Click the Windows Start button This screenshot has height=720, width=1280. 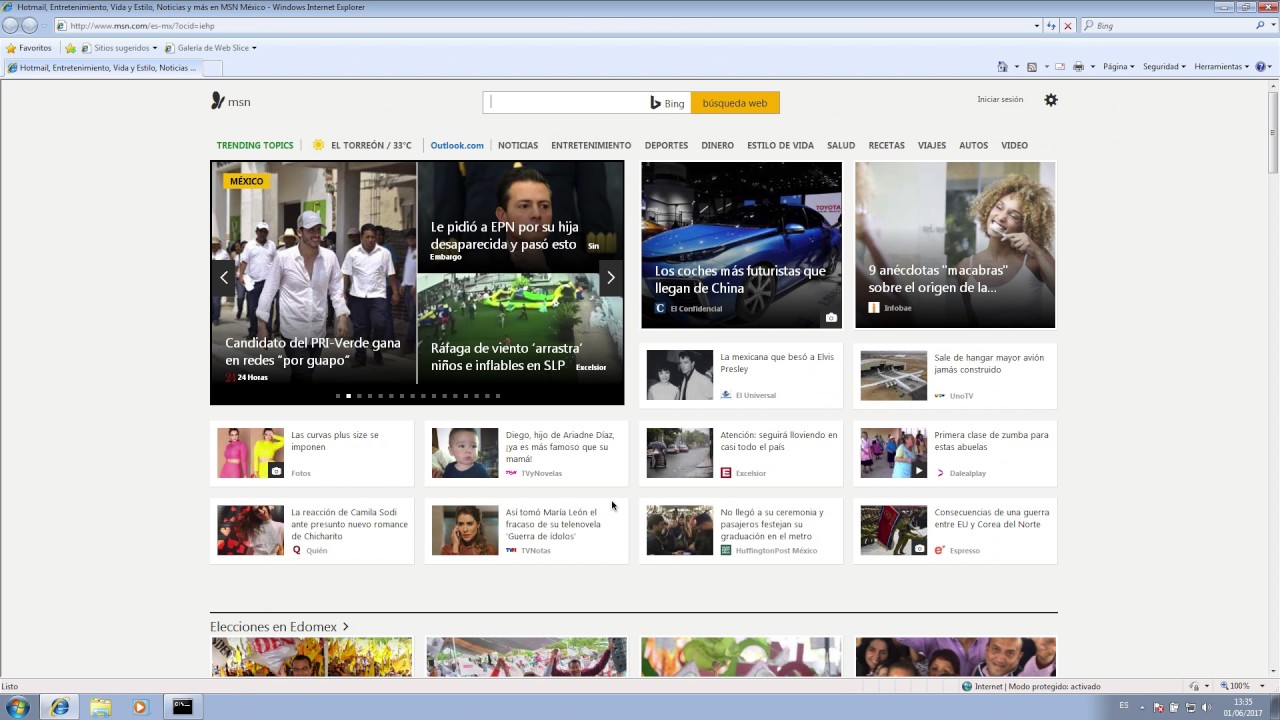(17, 707)
